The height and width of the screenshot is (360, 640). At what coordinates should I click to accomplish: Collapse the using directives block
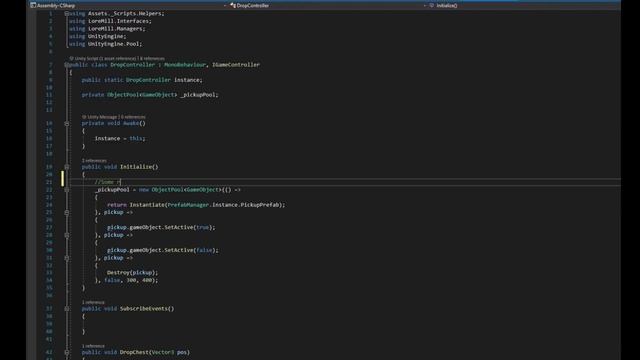[67, 13]
